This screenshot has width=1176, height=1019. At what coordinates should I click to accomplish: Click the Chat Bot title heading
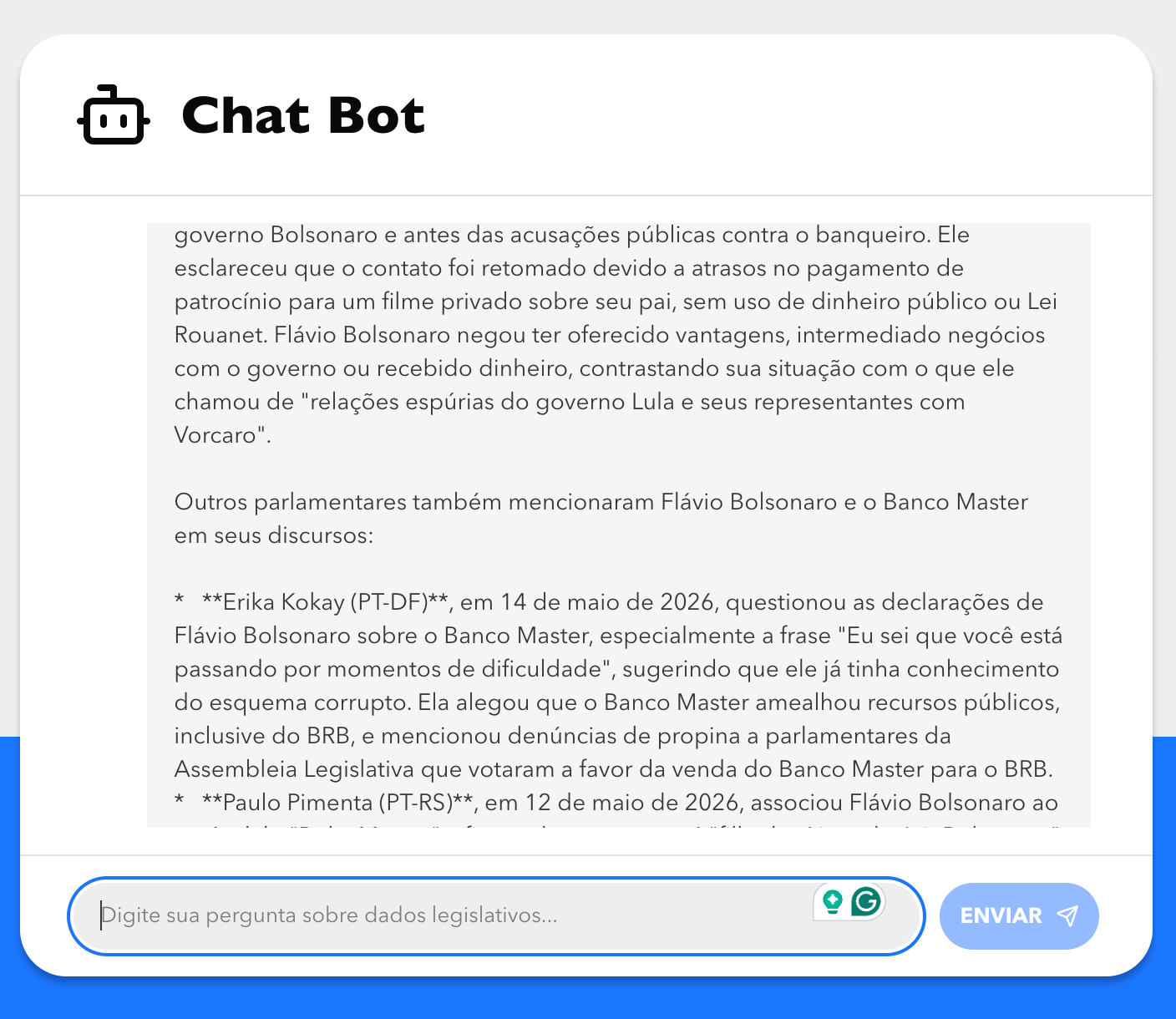coord(303,115)
